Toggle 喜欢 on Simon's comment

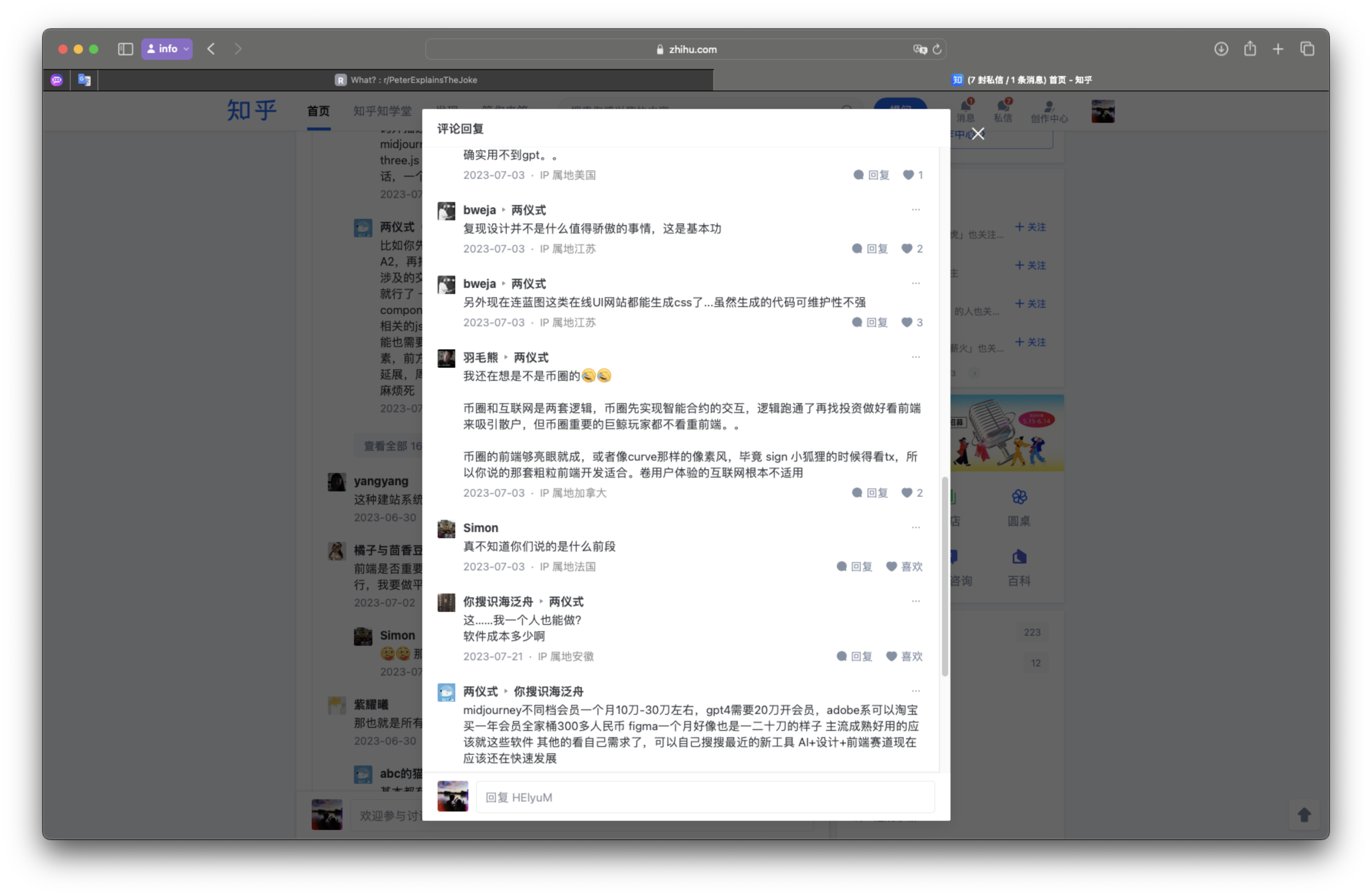click(x=904, y=567)
